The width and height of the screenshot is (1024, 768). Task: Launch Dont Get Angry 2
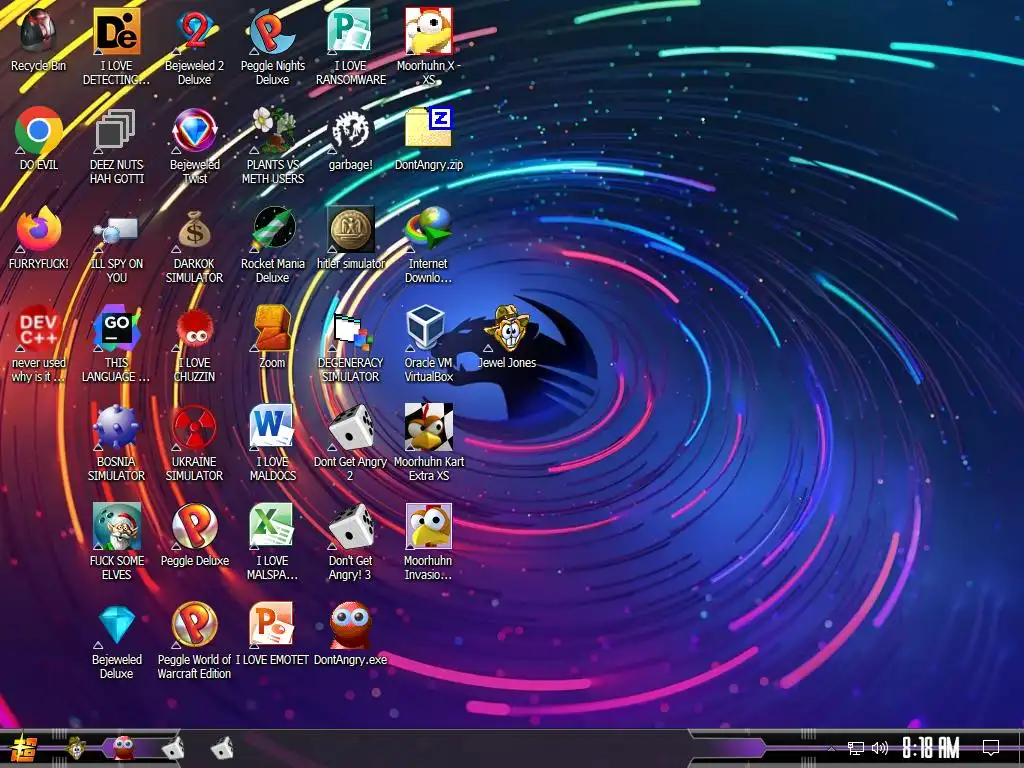(x=351, y=443)
